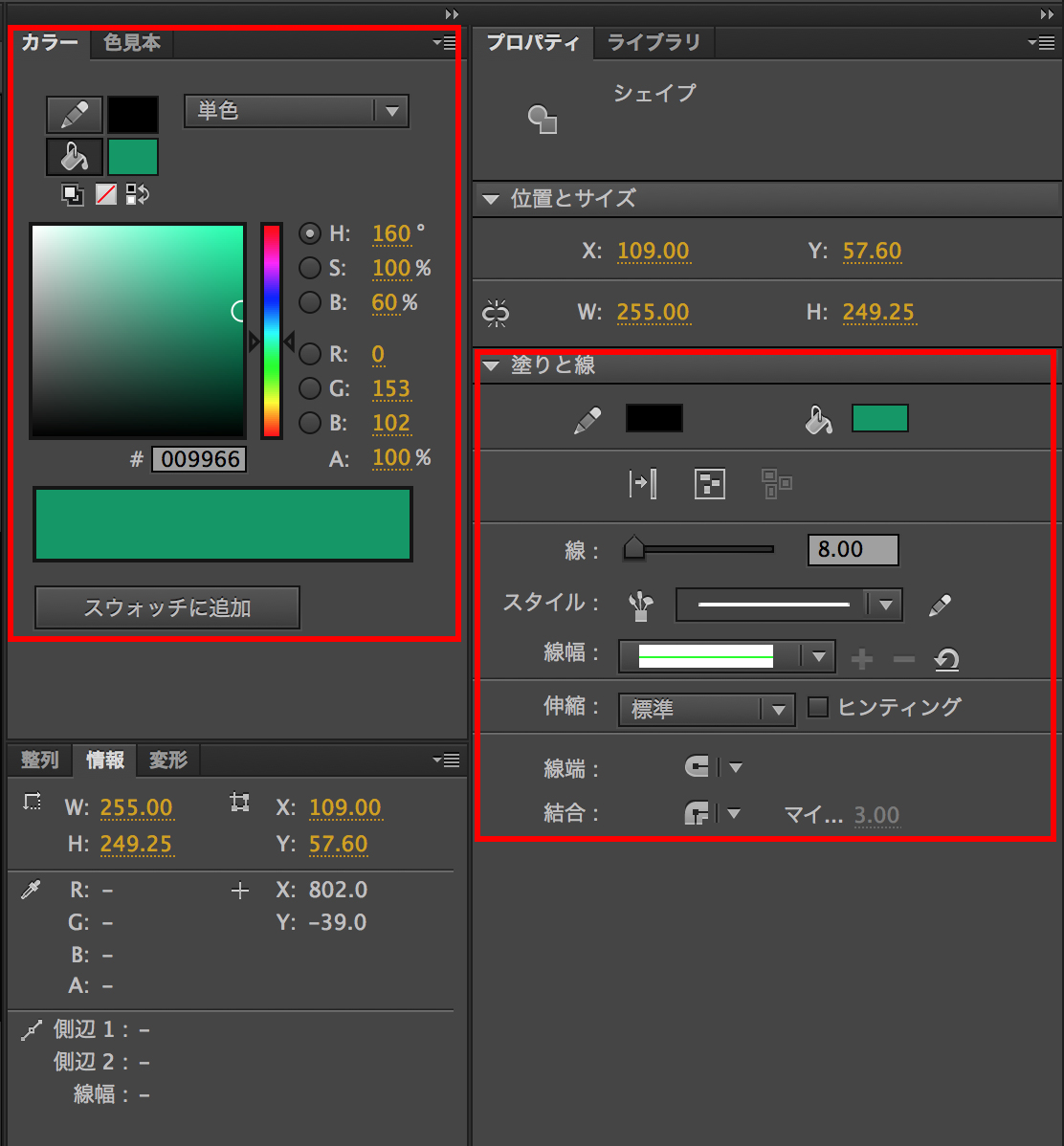
Task: Click the black and white default colors icon
Action: (x=73, y=194)
